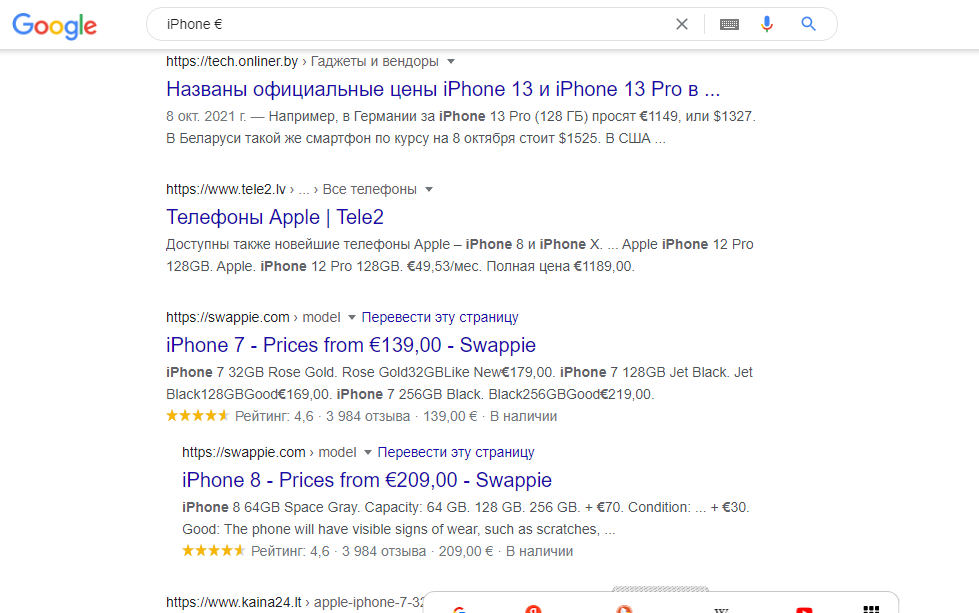Open the Телефоны Apple | Tele2 result
This screenshot has width=979, height=613.
point(275,217)
